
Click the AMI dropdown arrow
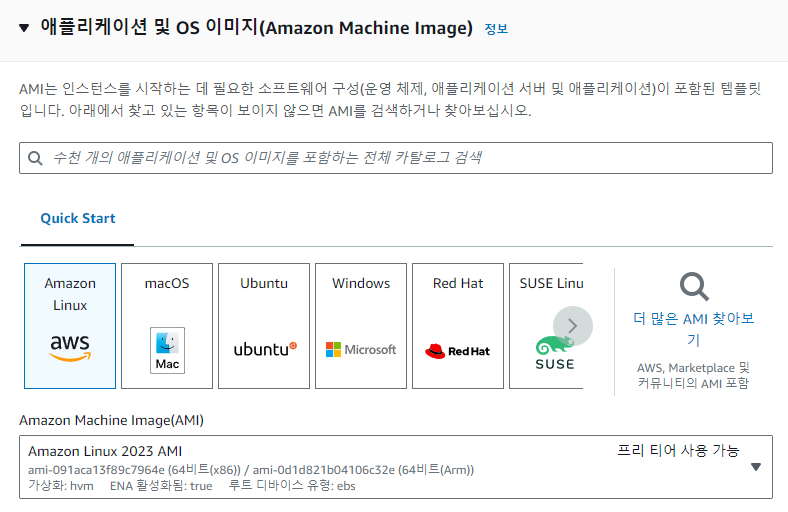pos(755,467)
